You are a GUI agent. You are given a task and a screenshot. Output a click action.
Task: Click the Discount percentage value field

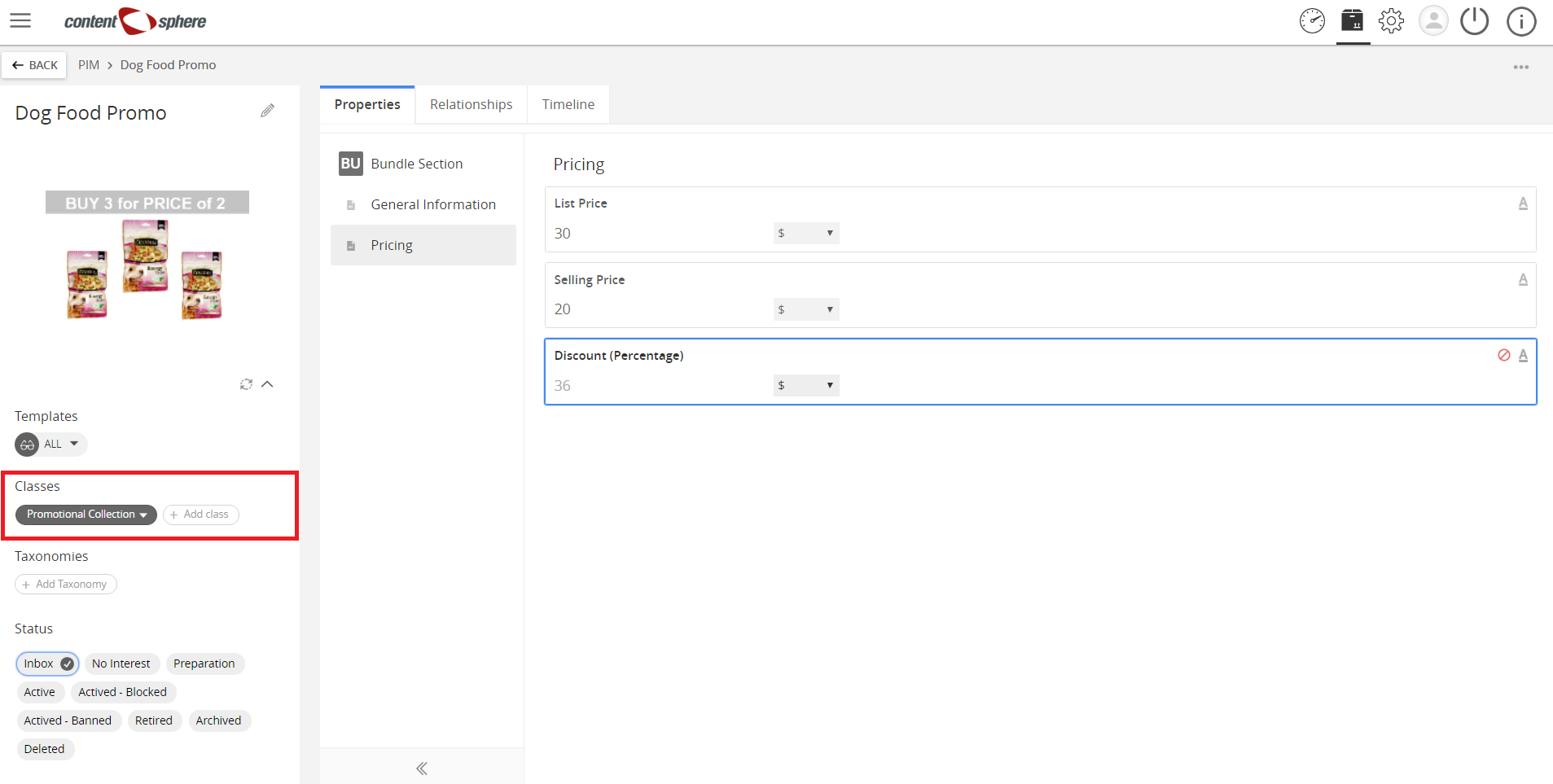[660, 385]
